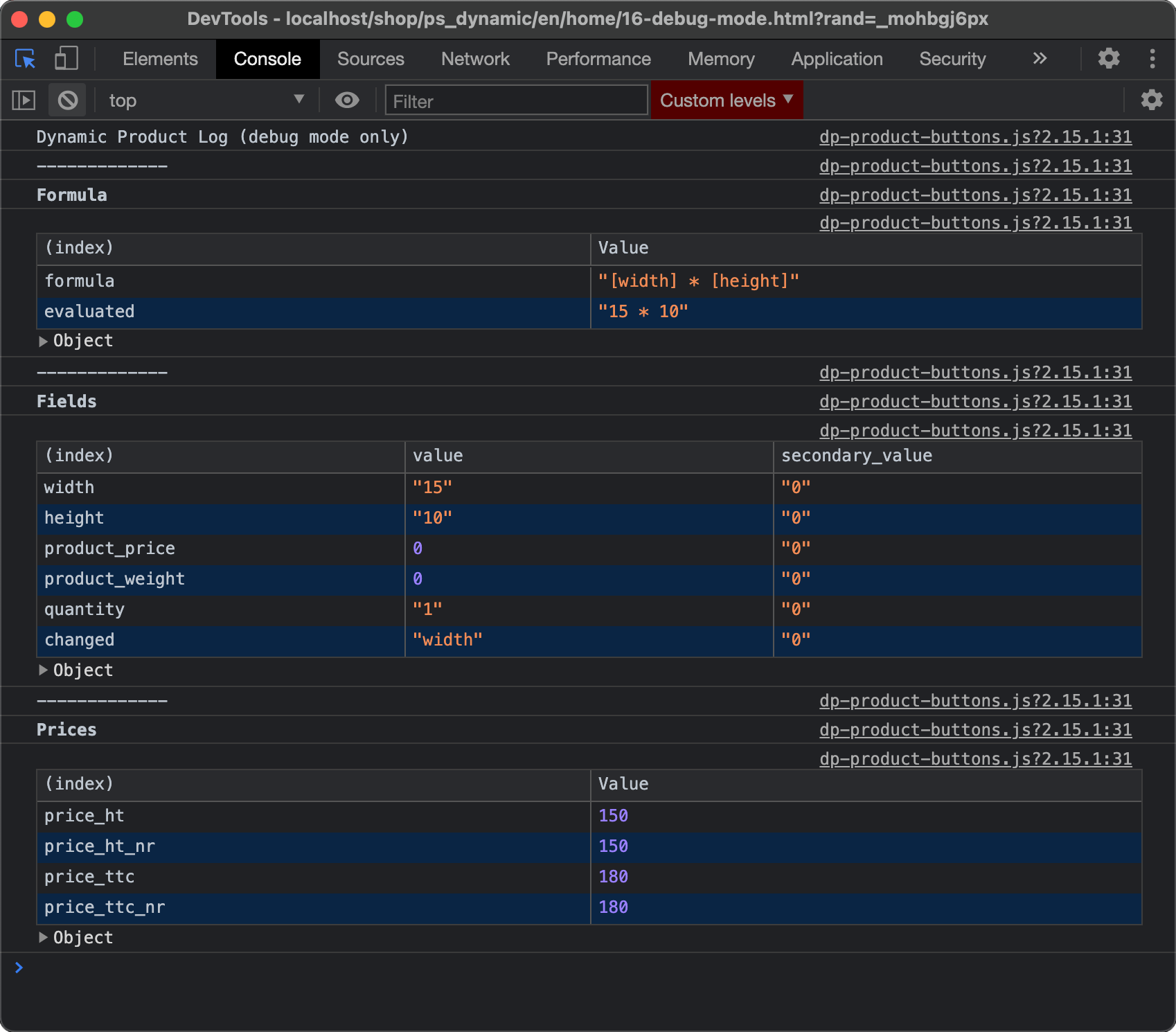Focus the console Filter input
Image resolution: width=1176 pixels, height=1032 pixels.
point(517,101)
